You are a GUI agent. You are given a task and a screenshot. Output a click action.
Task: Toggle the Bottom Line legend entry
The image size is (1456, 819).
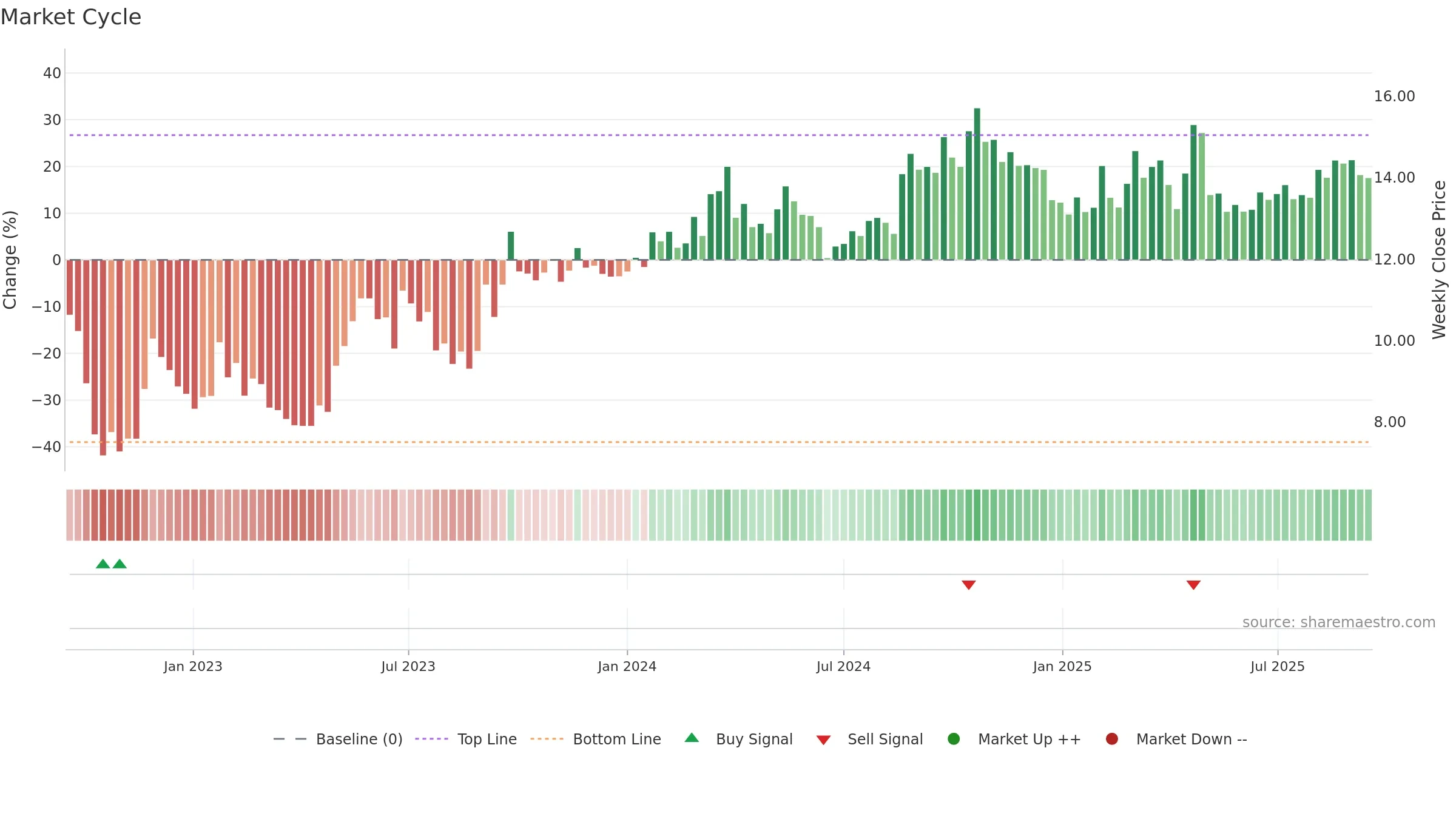[596, 739]
